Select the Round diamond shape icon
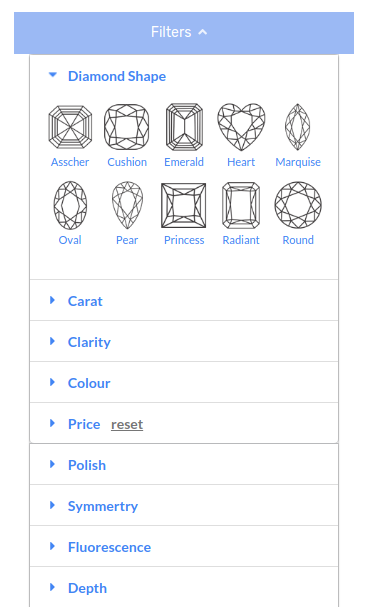The height and width of the screenshot is (607, 369). click(x=298, y=205)
